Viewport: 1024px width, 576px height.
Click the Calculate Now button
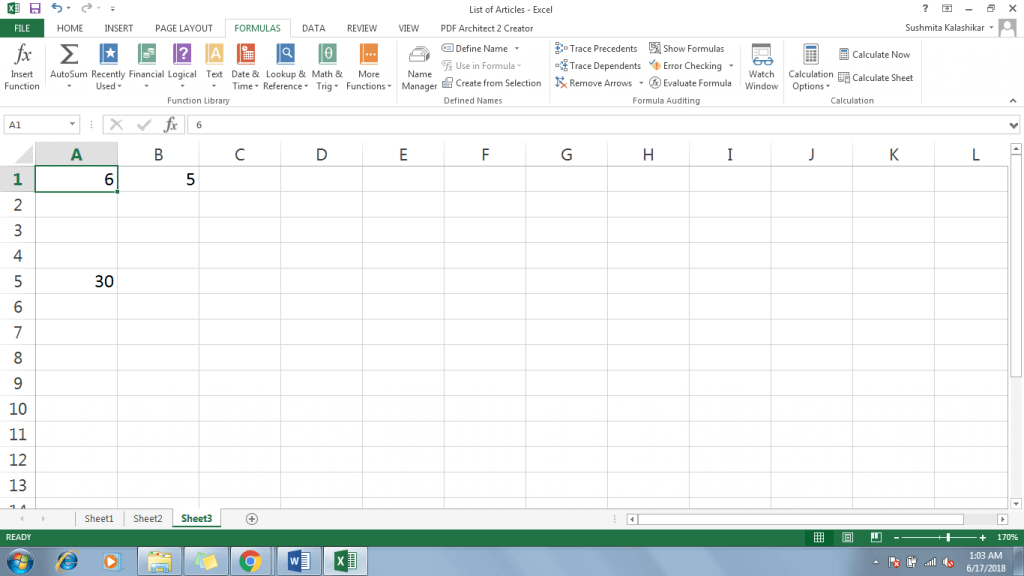pyautogui.click(x=875, y=54)
